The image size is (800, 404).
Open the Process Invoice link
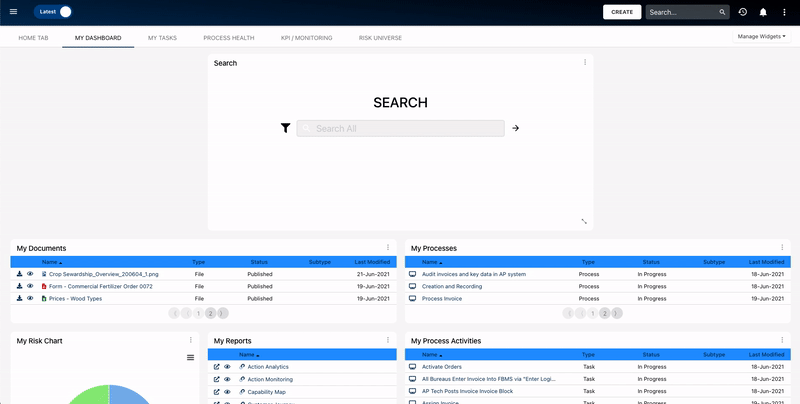[x=442, y=299]
